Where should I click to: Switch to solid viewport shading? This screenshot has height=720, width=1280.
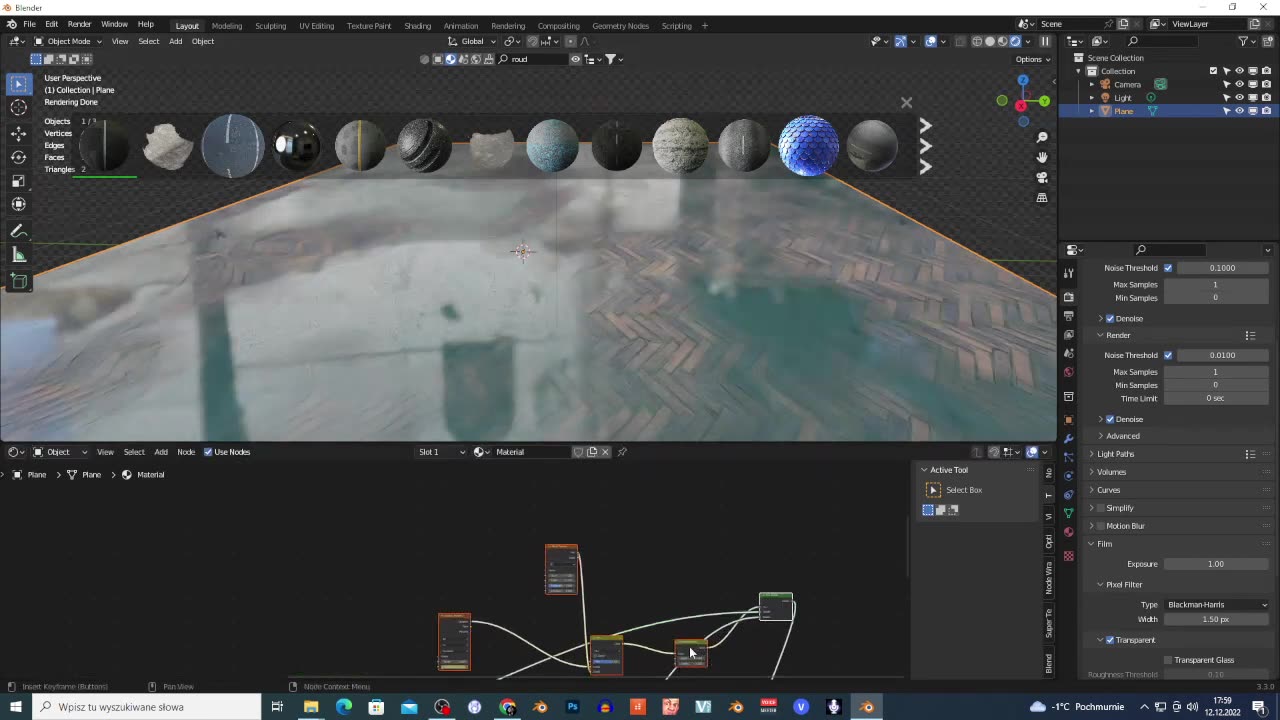pos(990,41)
